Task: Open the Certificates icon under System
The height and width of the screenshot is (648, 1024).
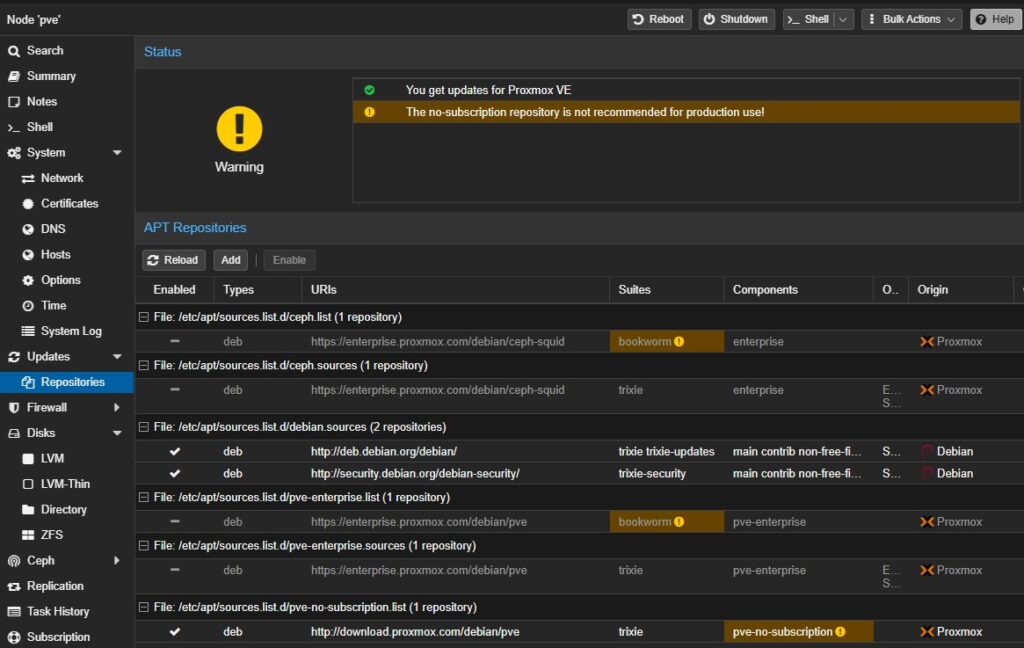Action: [28, 204]
